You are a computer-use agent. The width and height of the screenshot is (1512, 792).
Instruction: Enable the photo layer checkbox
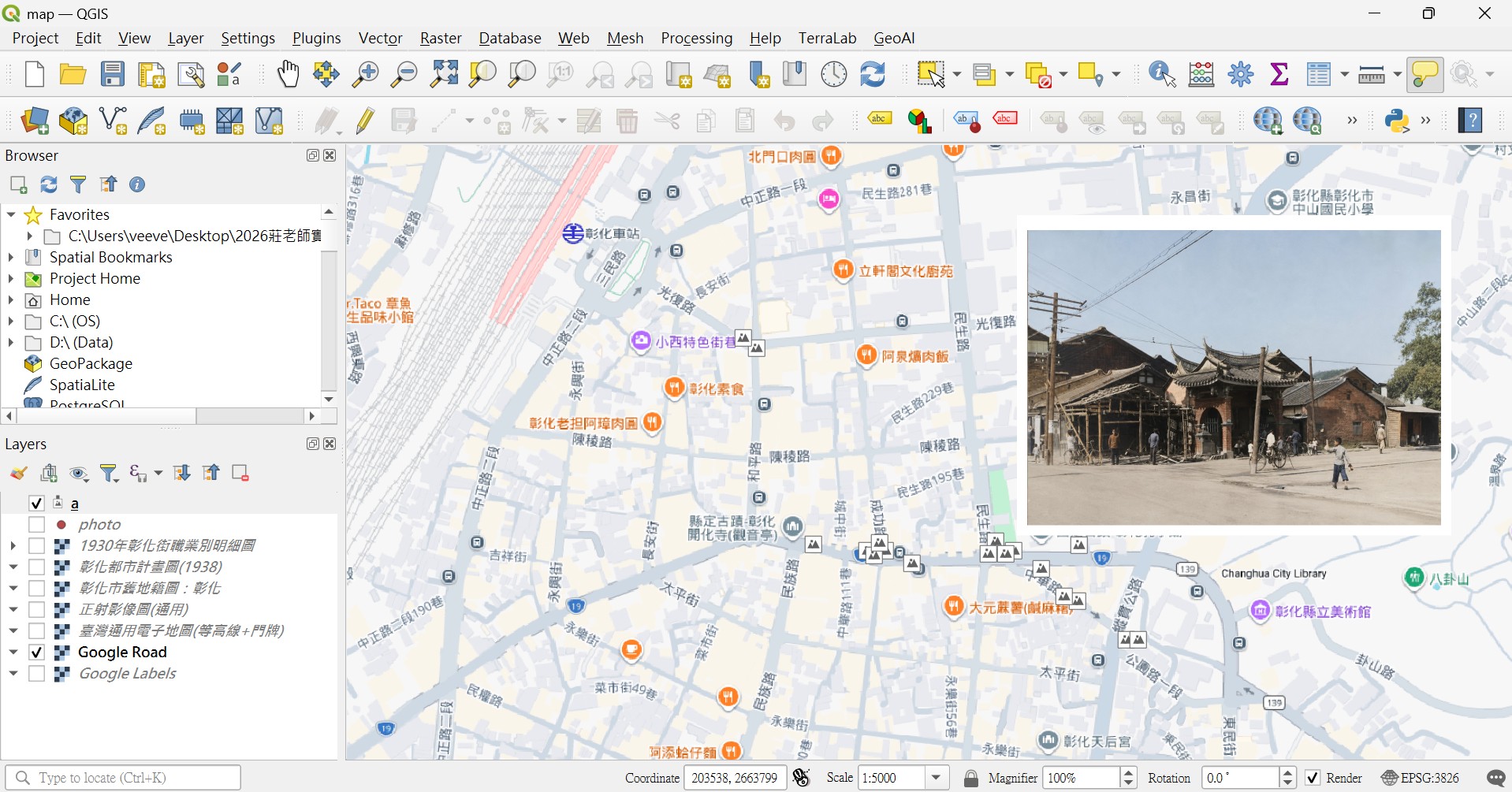[x=36, y=524]
